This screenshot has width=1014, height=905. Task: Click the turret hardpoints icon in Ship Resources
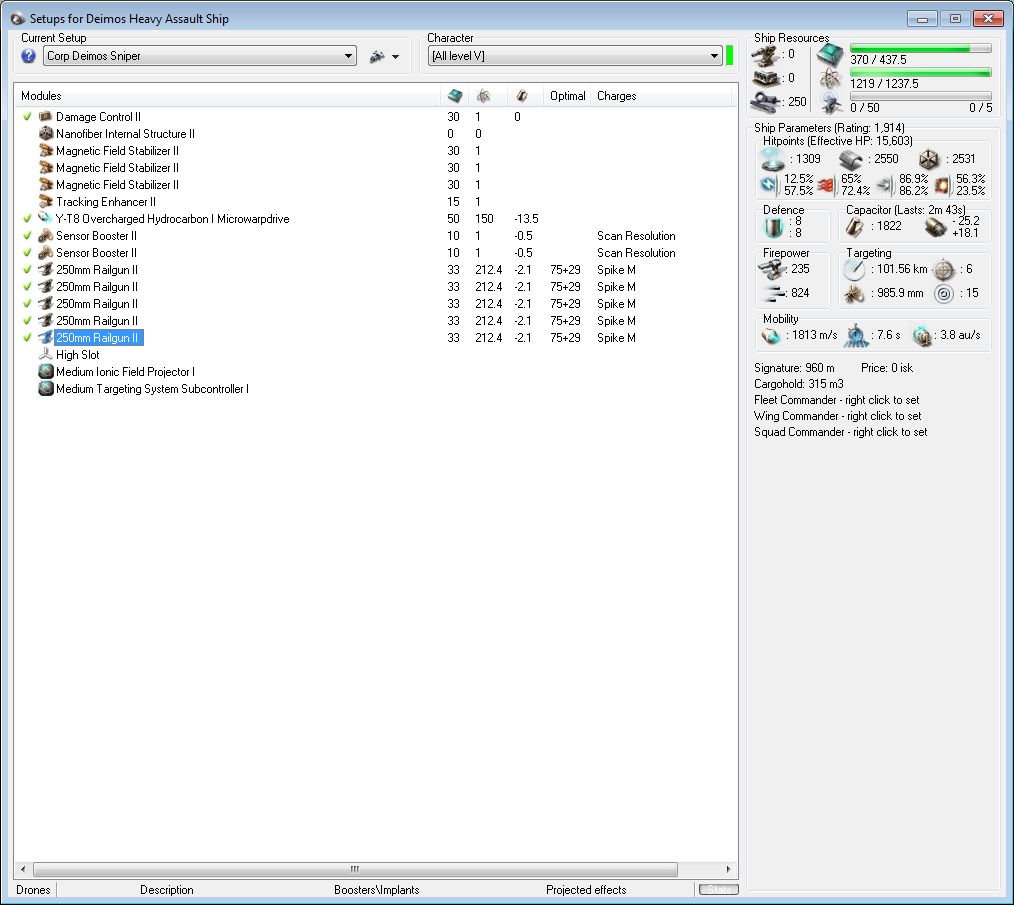pos(767,55)
